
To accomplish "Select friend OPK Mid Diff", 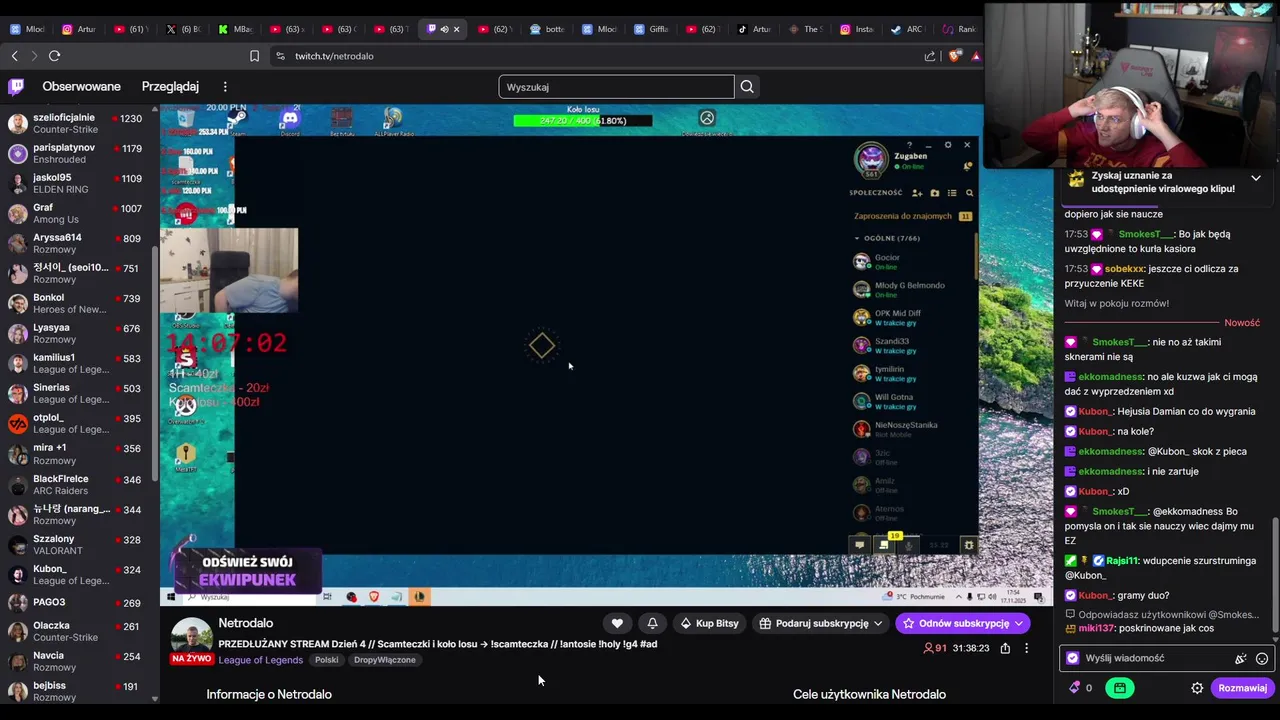I will (x=910, y=317).
